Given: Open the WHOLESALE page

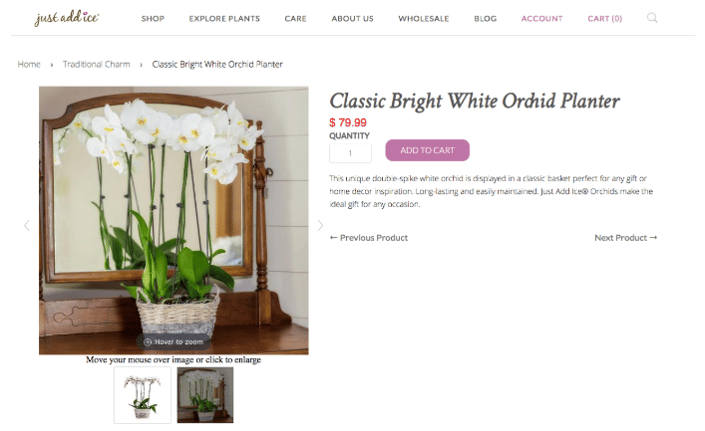Looking at the screenshot, I should [x=424, y=19].
